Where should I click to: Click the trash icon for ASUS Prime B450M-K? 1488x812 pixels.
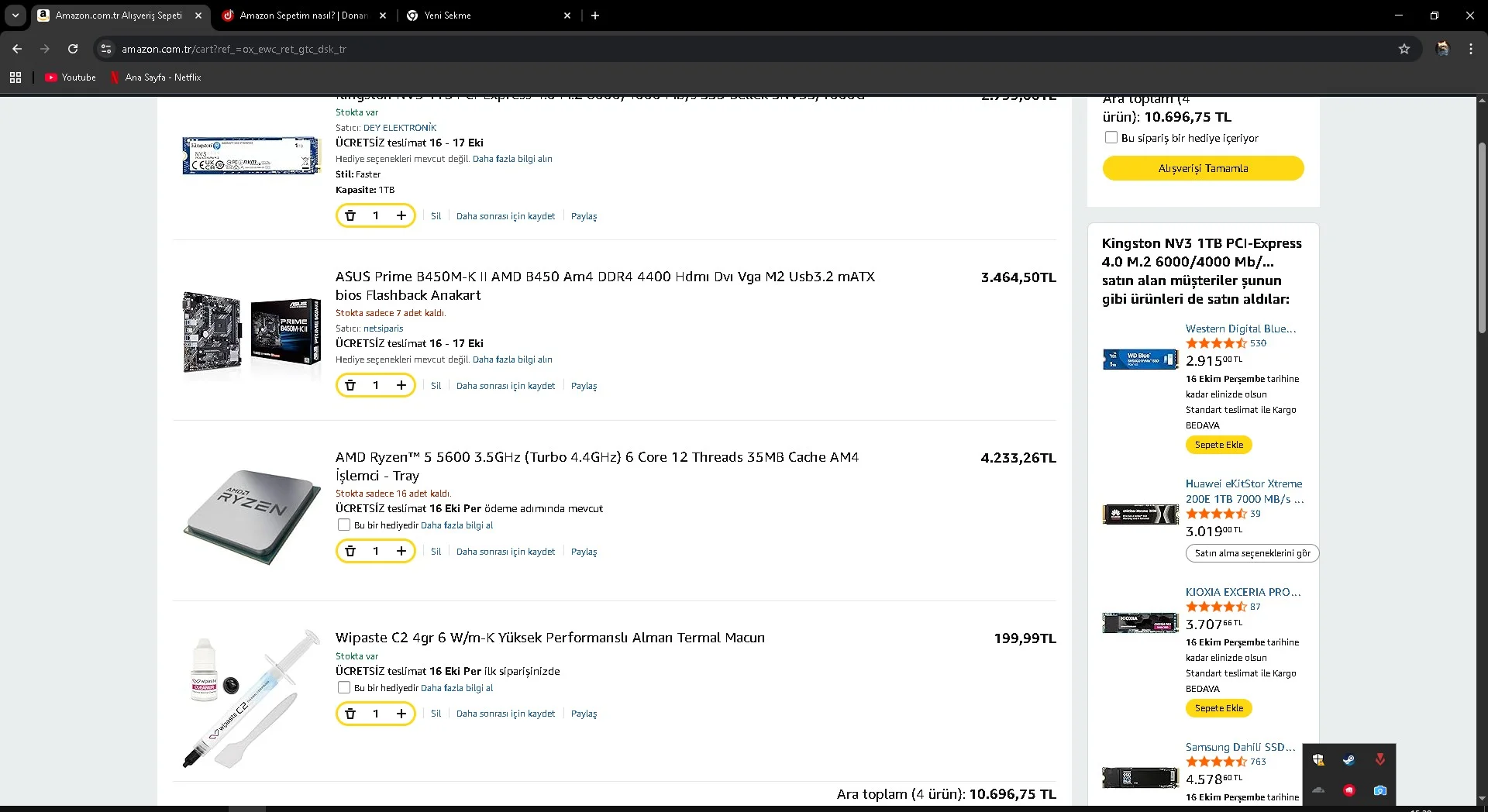click(350, 385)
